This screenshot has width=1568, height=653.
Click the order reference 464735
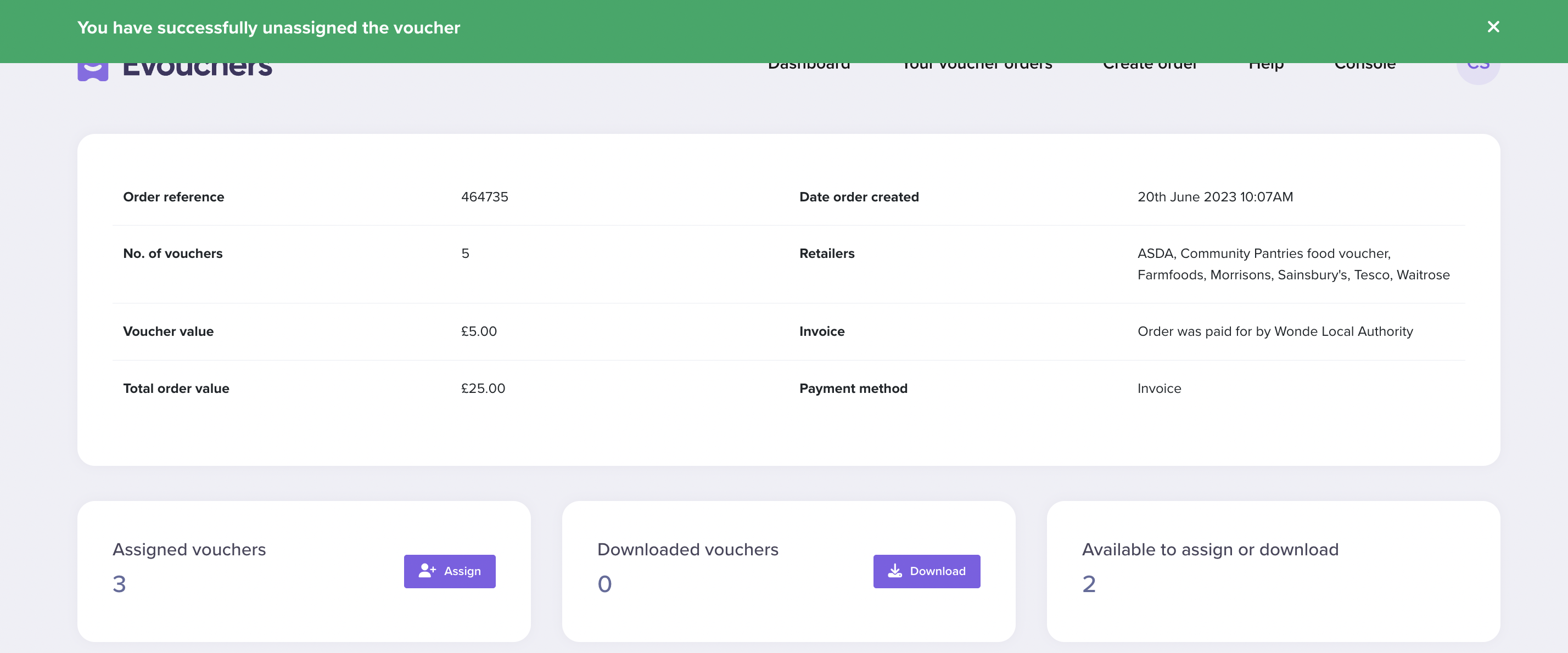click(x=485, y=196)
